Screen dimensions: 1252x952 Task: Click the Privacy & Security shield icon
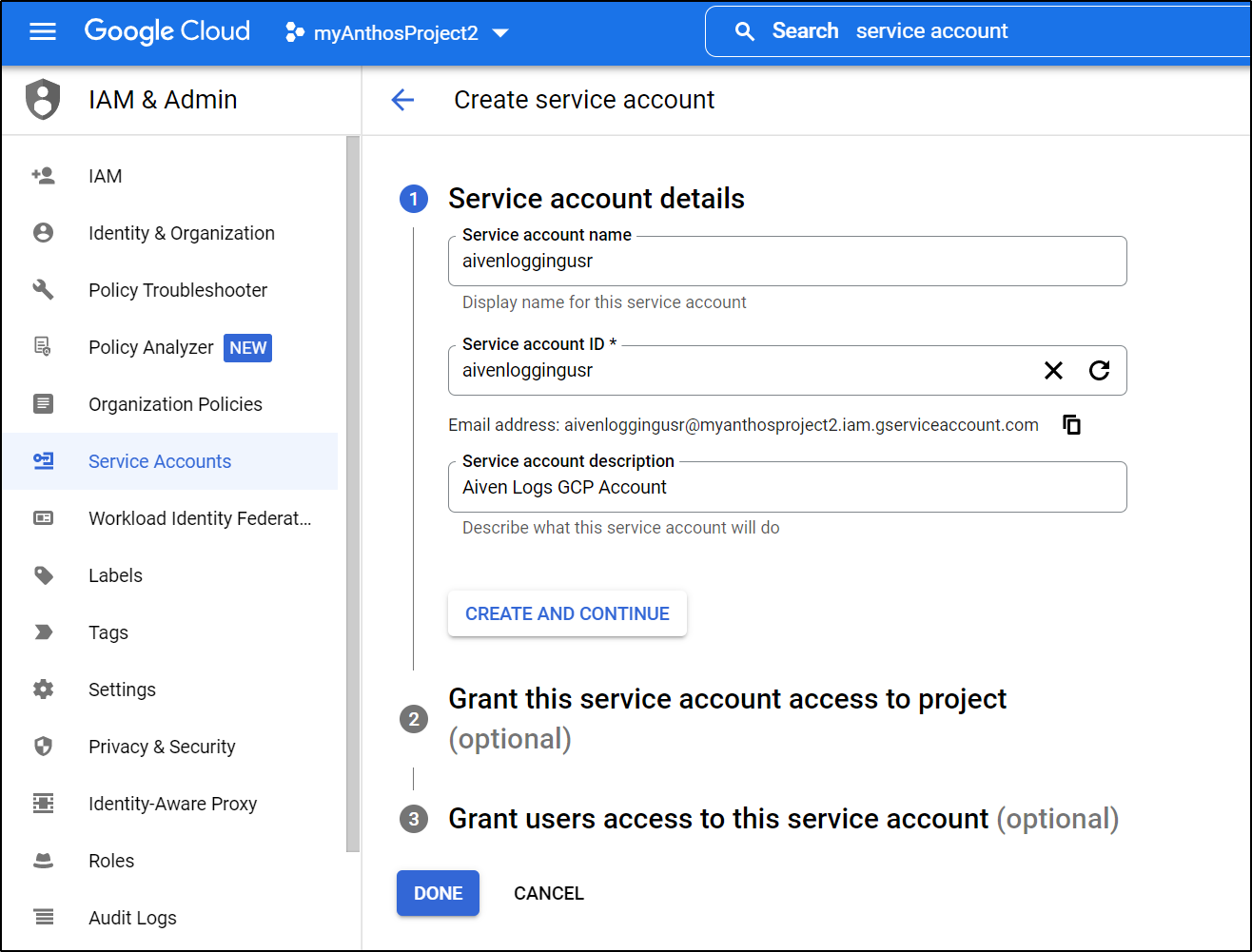[43, 747]
